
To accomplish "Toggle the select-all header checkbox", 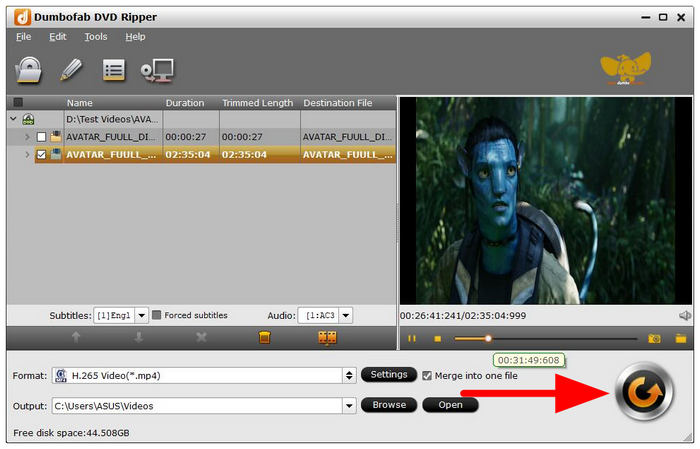I will [x=18, y=103].
